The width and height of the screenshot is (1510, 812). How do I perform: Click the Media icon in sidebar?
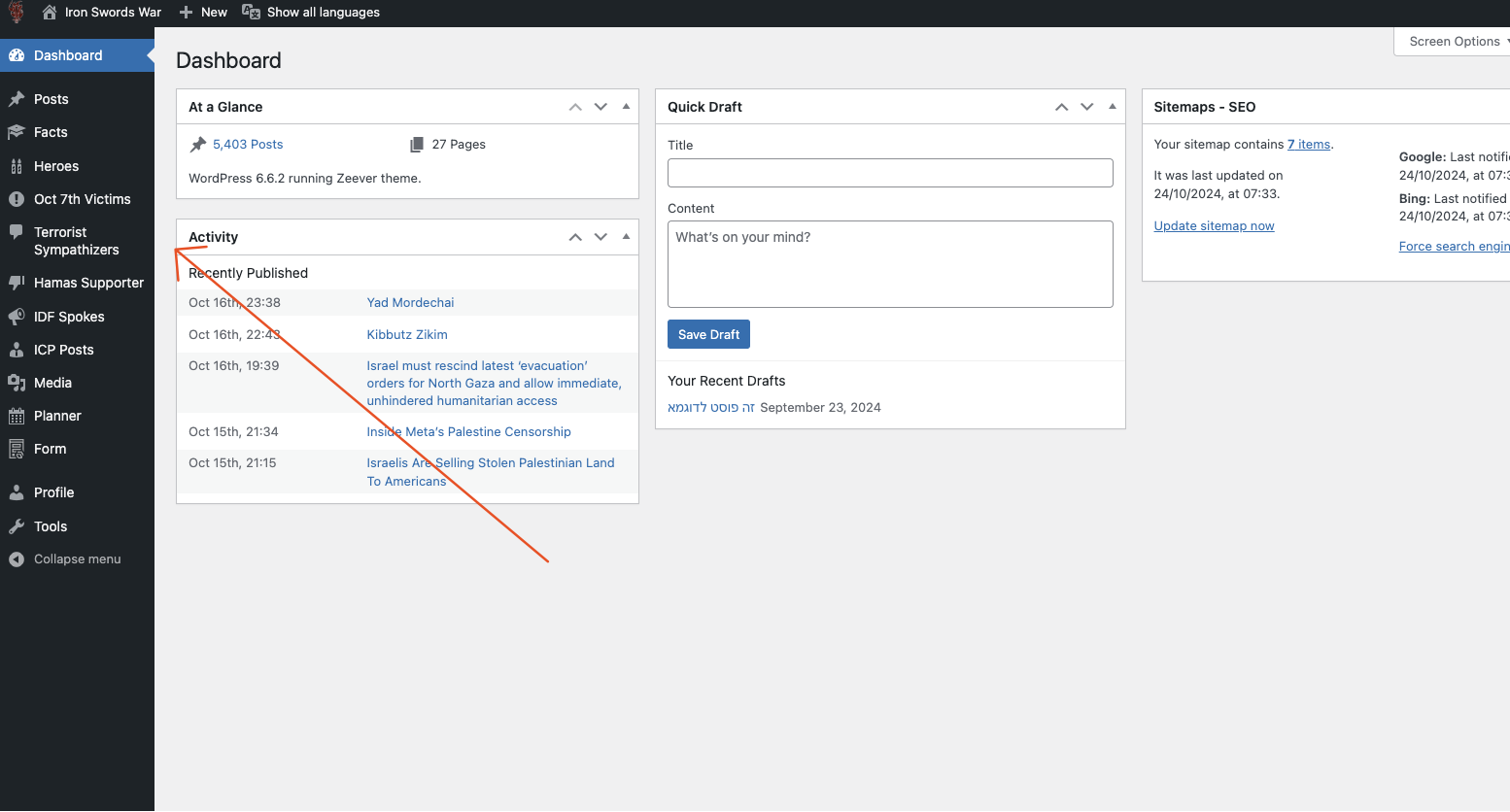[x=17, y=383]
